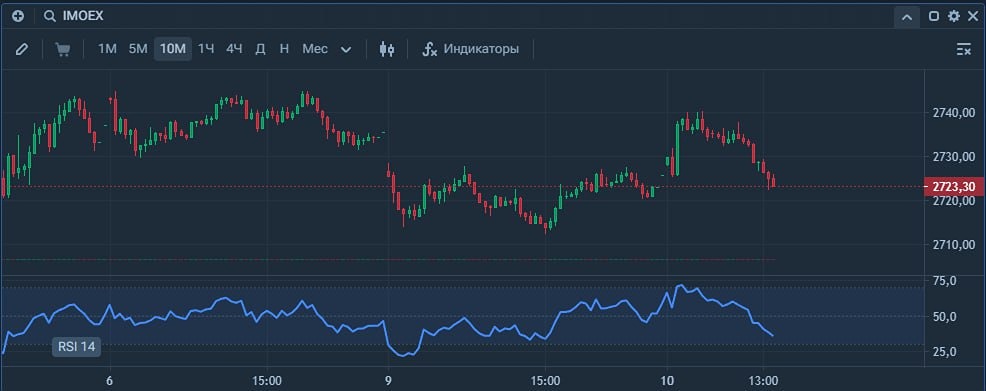Switch to the 4Ч timeframe

(235, 49)
